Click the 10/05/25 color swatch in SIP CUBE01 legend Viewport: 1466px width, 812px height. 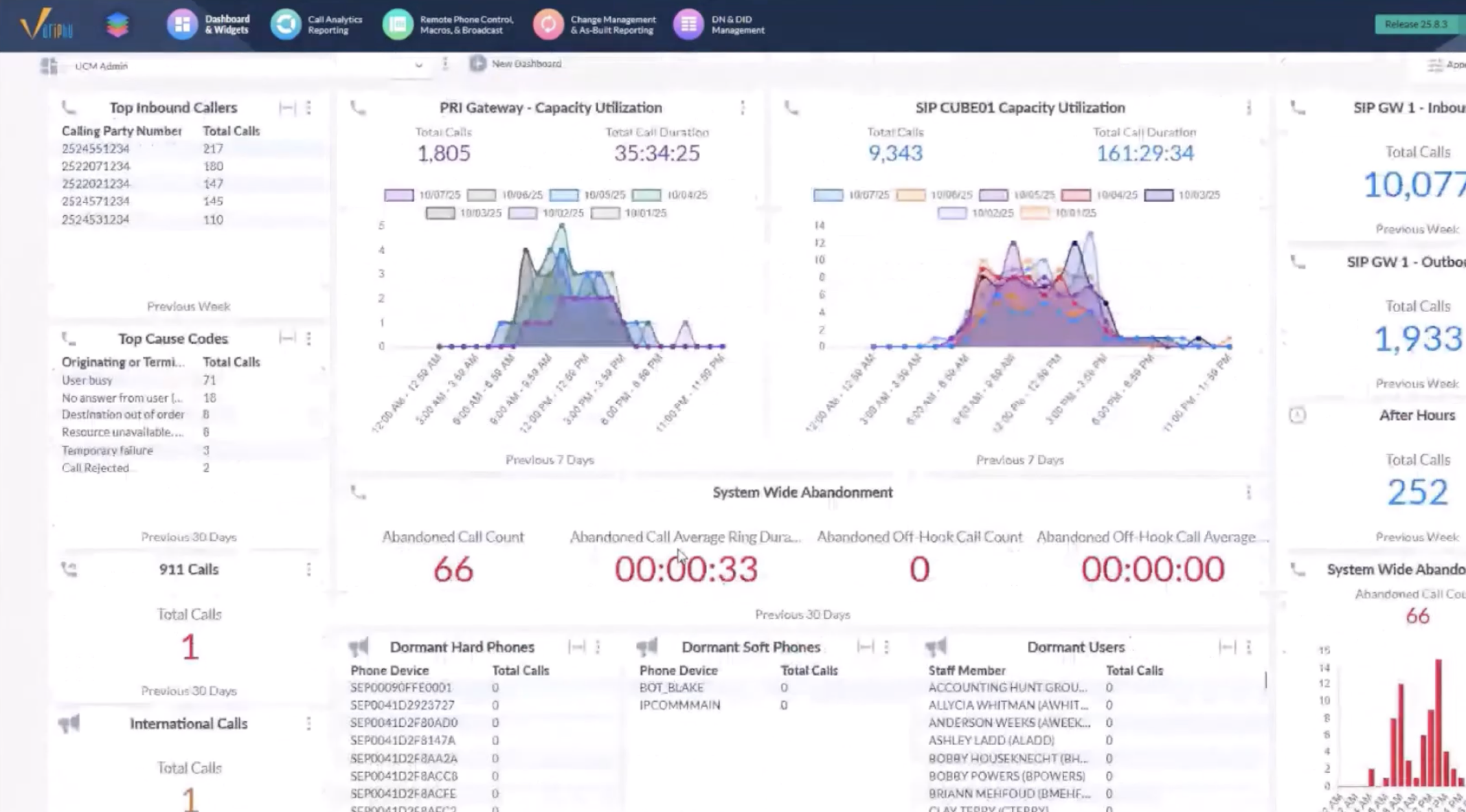(x=993, y=195)
